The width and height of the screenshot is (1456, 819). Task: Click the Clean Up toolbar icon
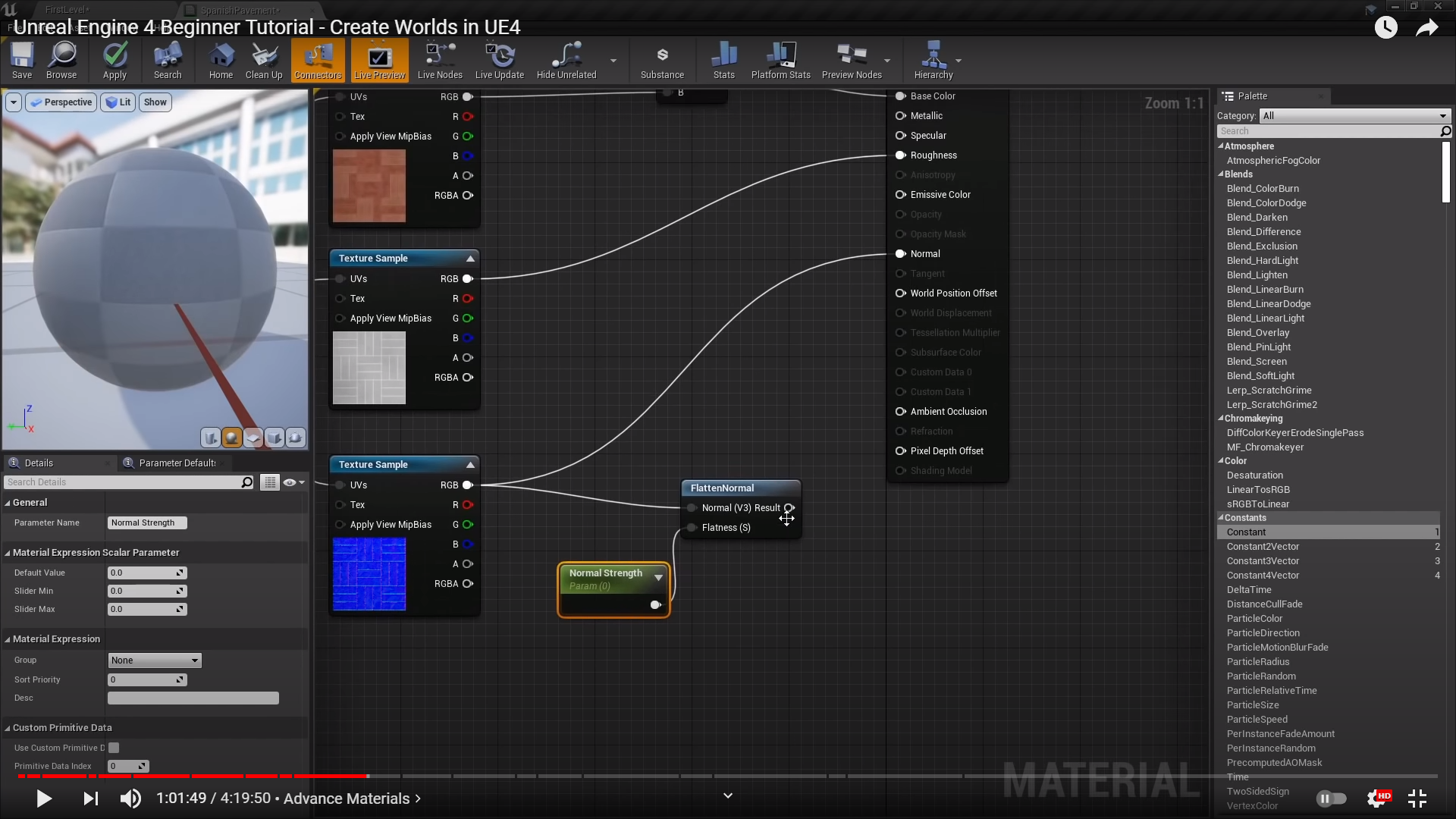point(264,60)
